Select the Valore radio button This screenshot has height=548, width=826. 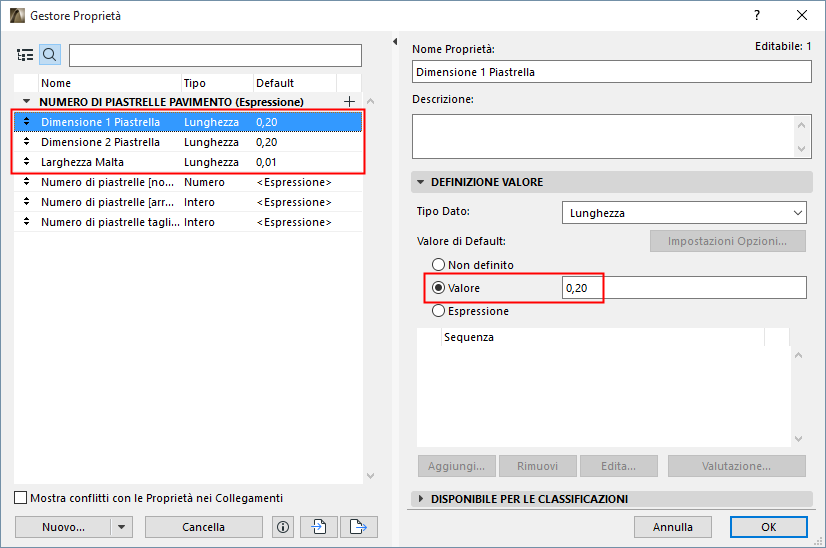point(438,288)
